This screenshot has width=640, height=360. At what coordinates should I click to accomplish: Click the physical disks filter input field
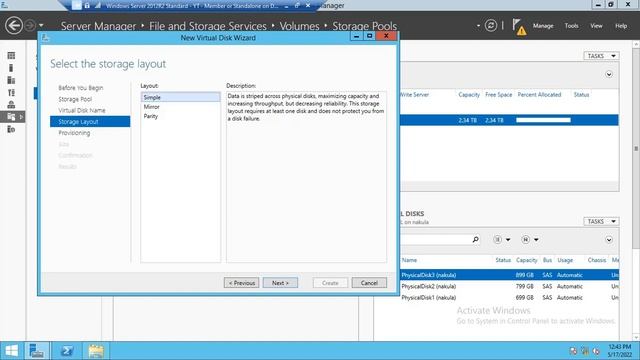[435, 240]
